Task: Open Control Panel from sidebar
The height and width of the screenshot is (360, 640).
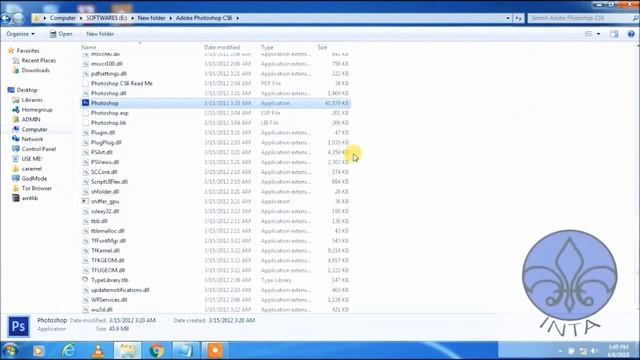Action: [38, 149]
